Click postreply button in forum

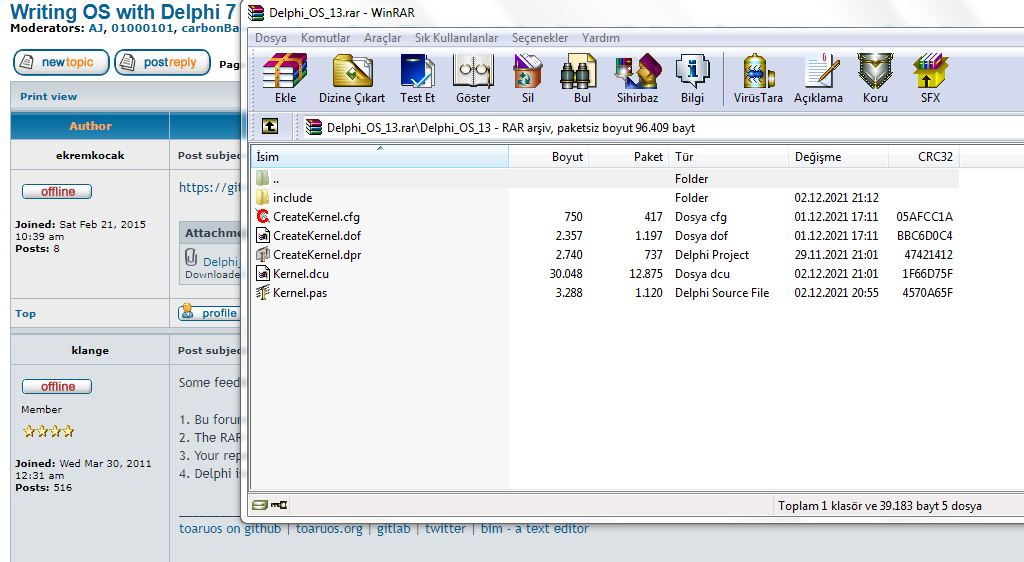[163, 62]
